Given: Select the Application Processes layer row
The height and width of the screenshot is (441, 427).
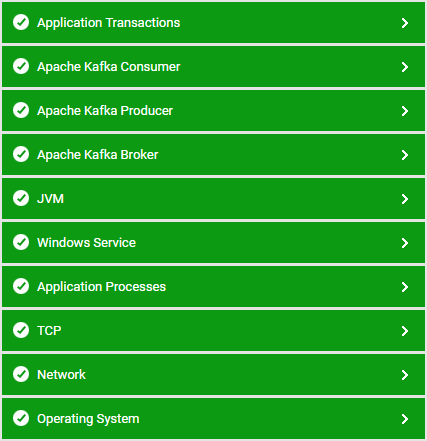Looking at the screenshot, I should [x=213, y=287].
